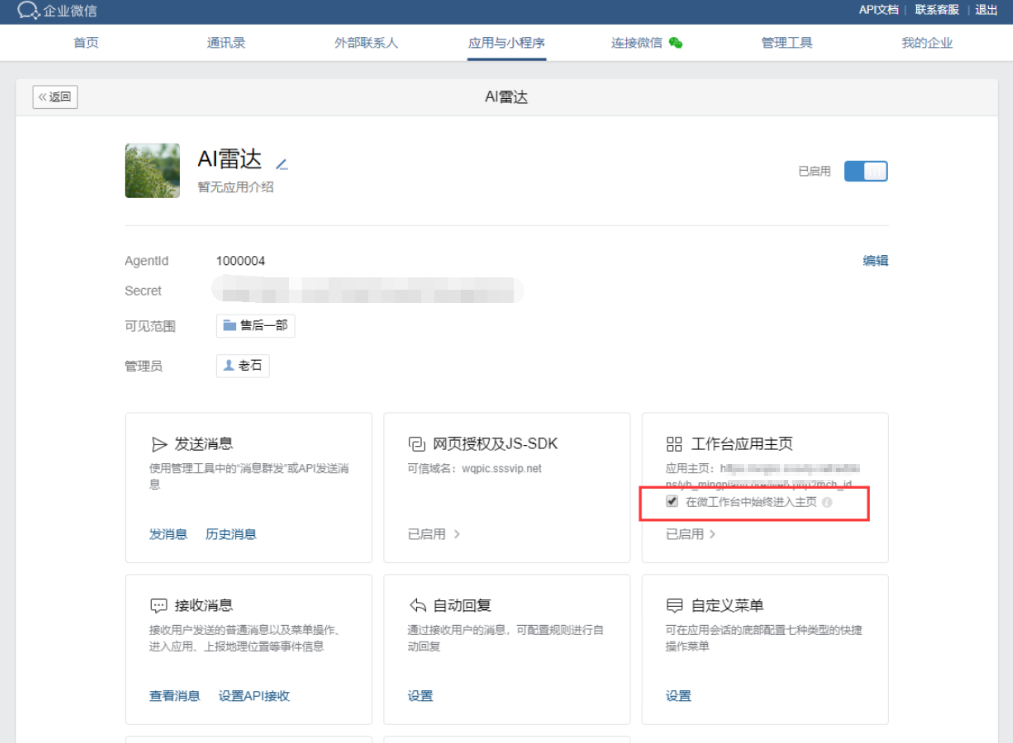
Task: Click the 网页授权及JS-SDK card icon
Action: (417, 444)
